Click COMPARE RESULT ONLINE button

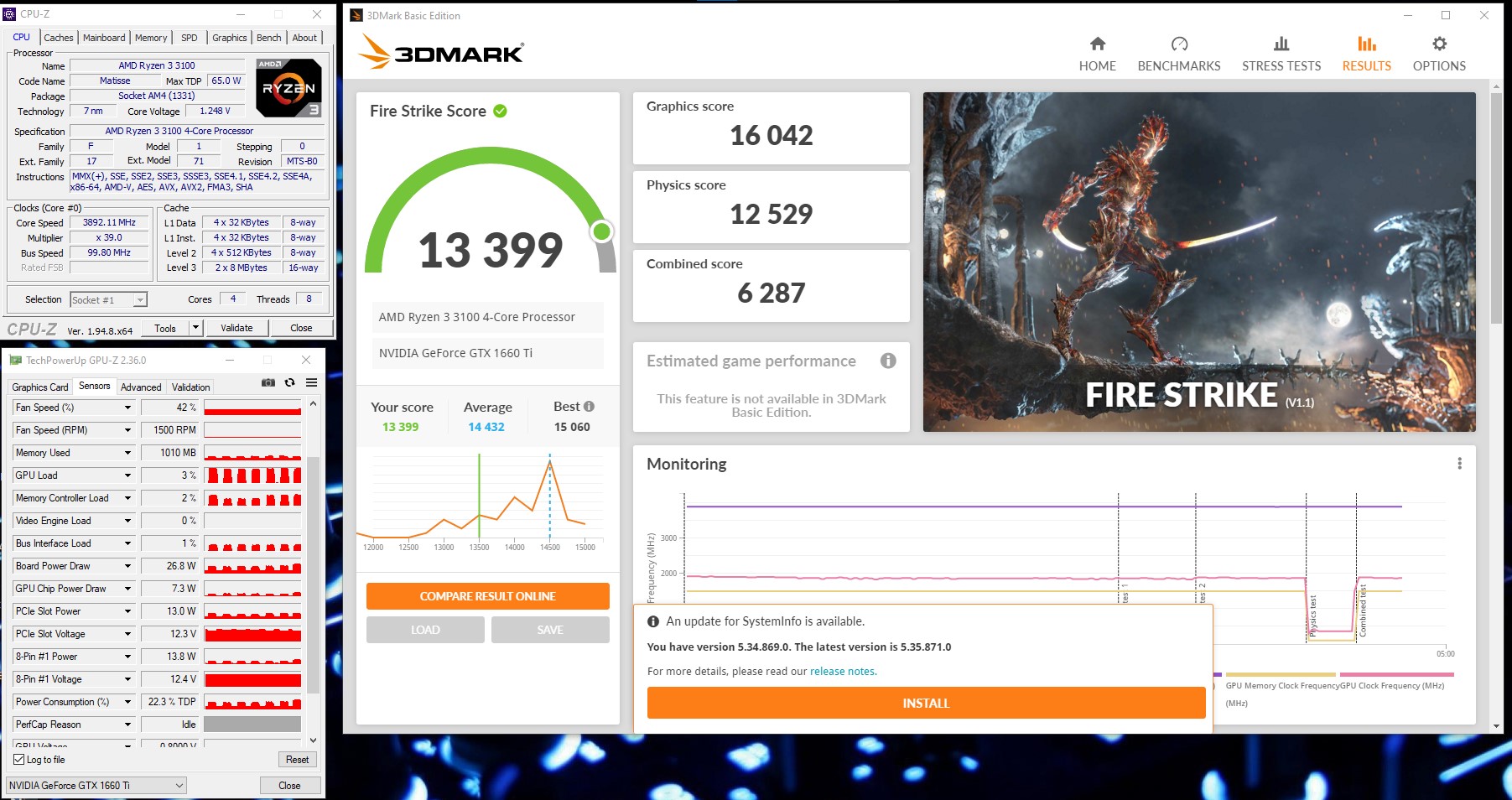(488, 596)
